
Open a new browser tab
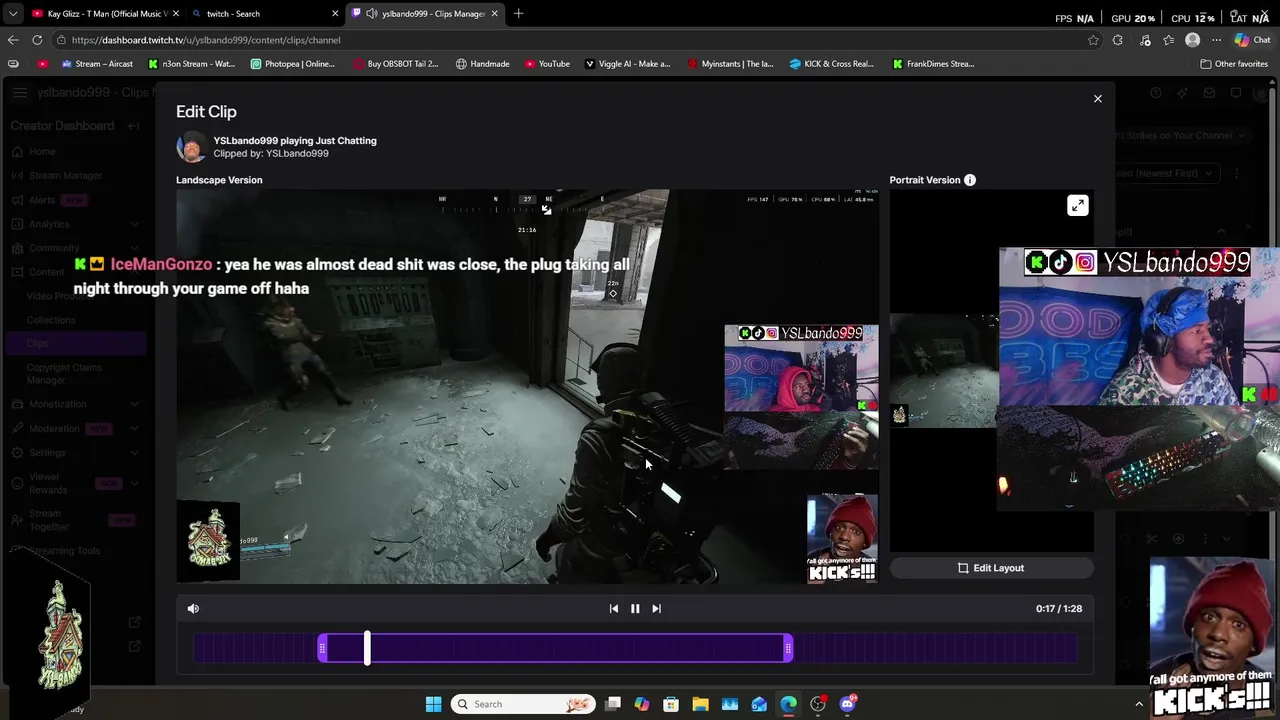(x=518, y=13)
